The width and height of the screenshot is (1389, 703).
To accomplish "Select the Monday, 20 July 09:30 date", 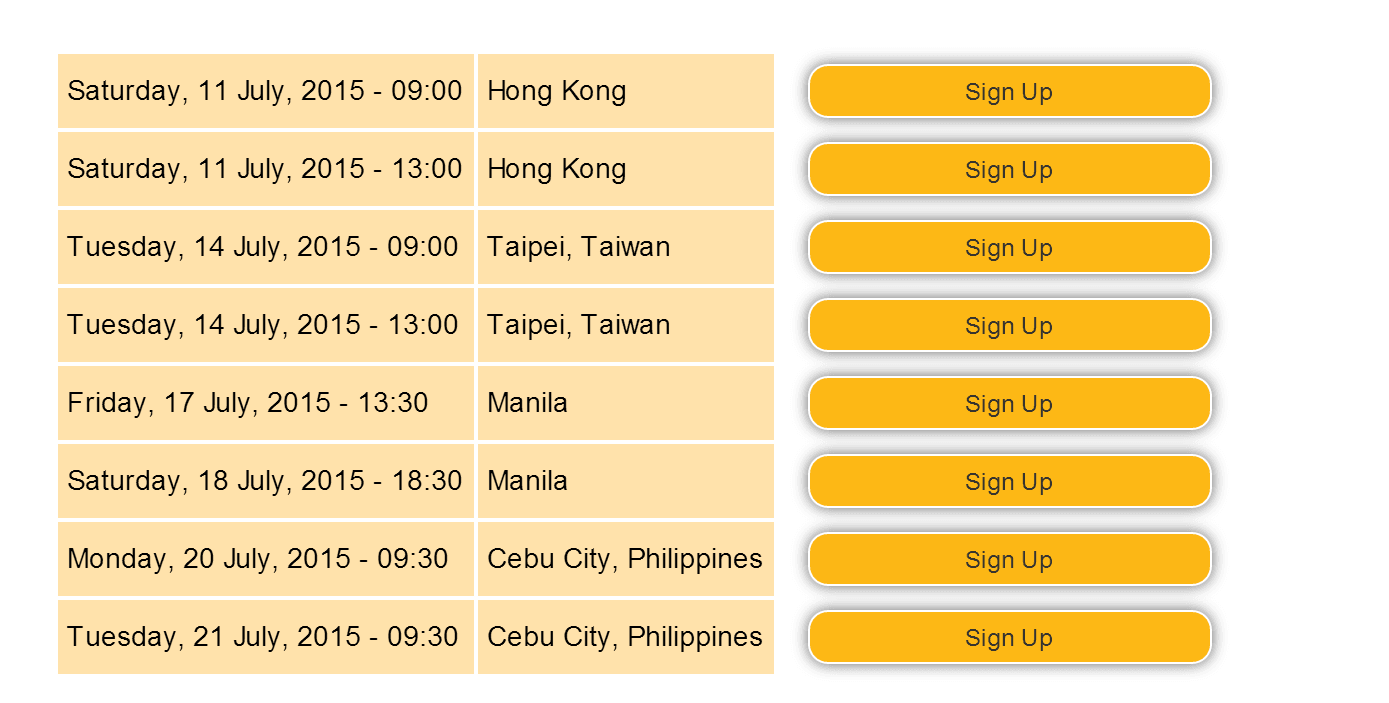I will [257, 559].
